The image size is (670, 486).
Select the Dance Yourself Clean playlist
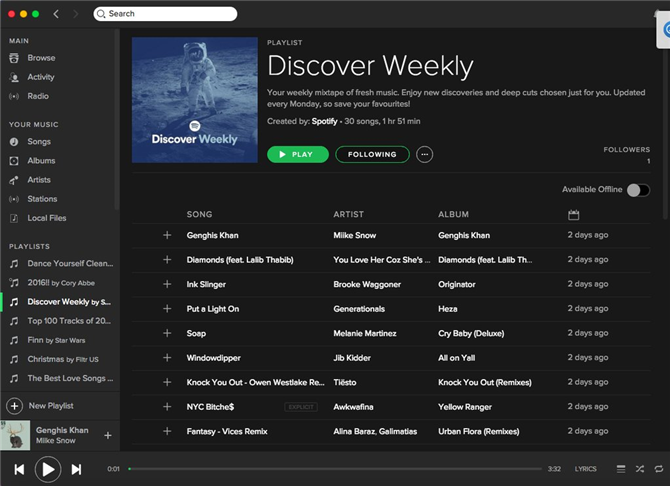point(70,263)
